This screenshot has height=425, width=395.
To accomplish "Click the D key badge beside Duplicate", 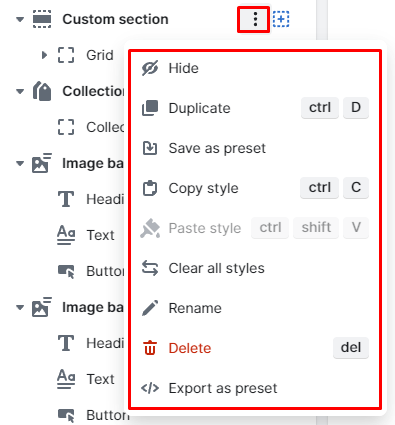I will tap(356, 108).
